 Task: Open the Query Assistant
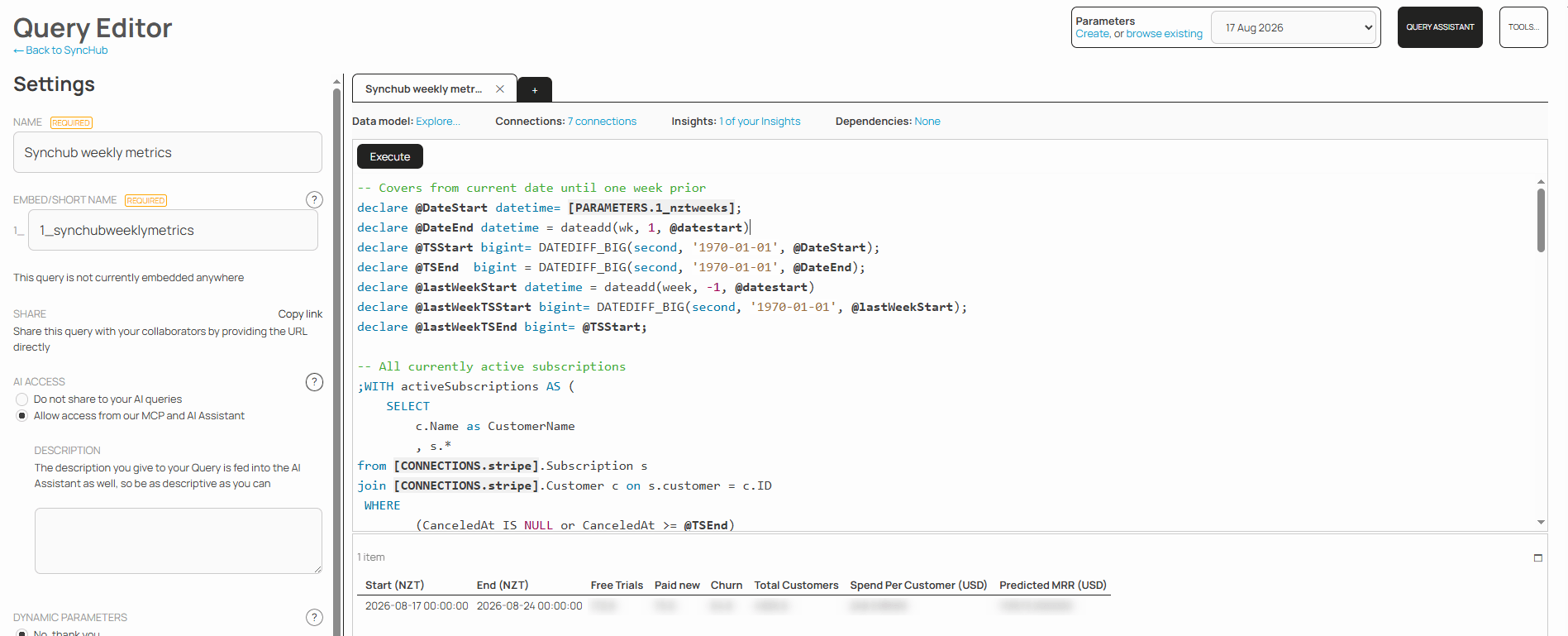tap(1440, 27)
